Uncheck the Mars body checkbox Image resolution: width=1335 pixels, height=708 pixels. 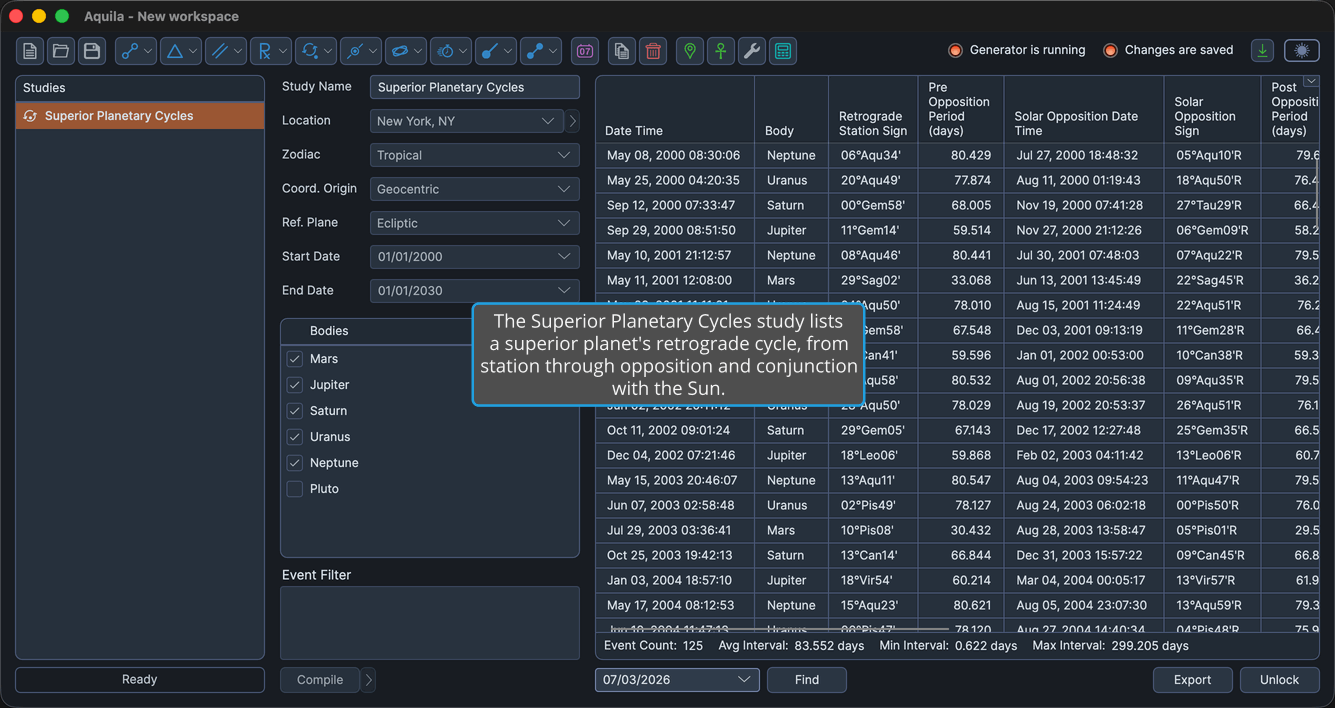[x=295, y=359]
